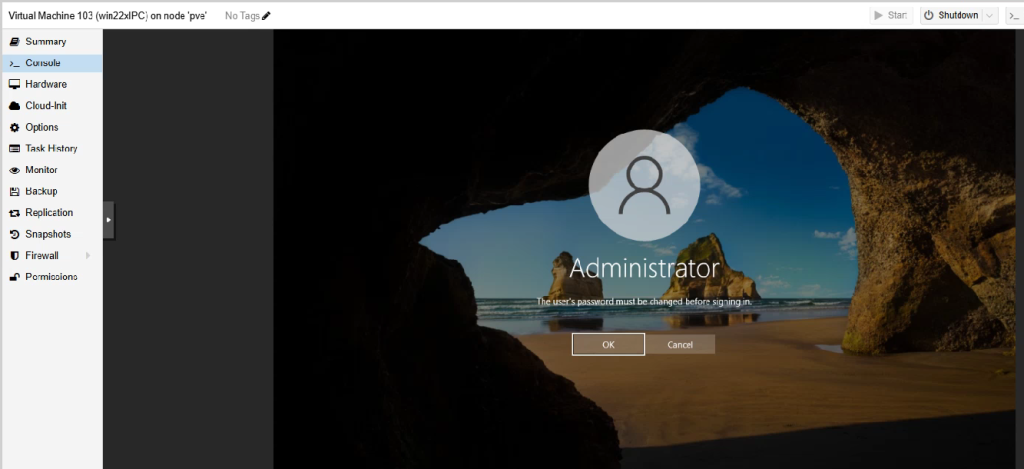Edit tags with the pencil icon
Image resolution: width=1024 pixels, height=469 pixels.
(x=266, y=16)
